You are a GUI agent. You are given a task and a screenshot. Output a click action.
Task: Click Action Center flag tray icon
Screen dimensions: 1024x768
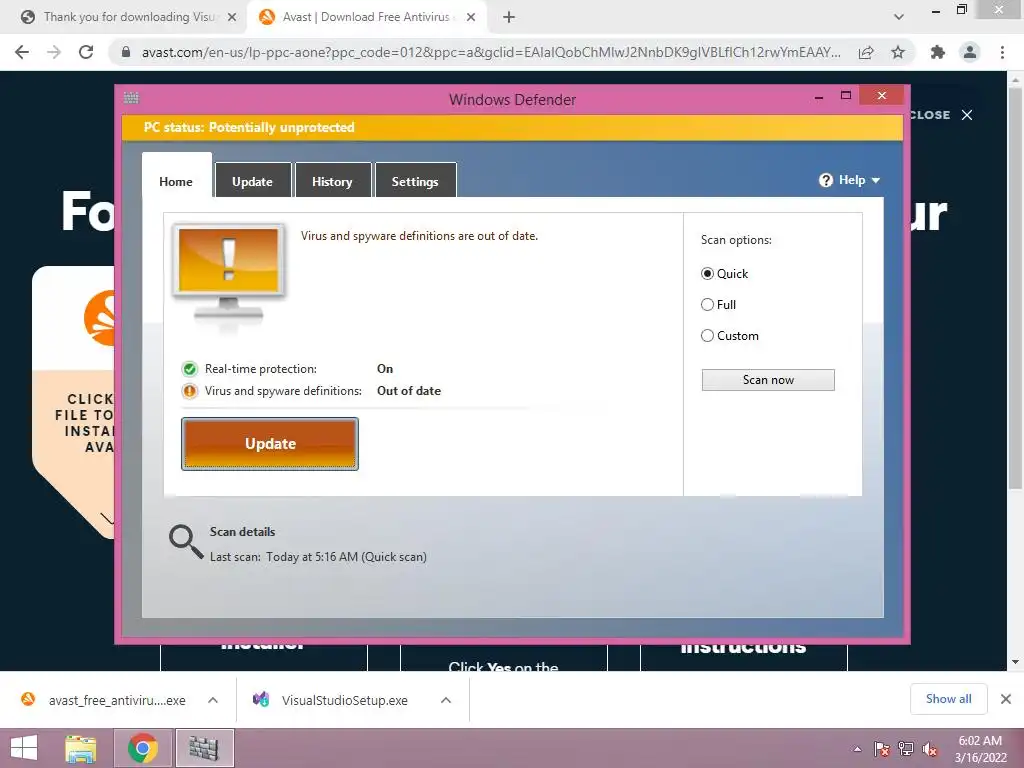(881, 749)
